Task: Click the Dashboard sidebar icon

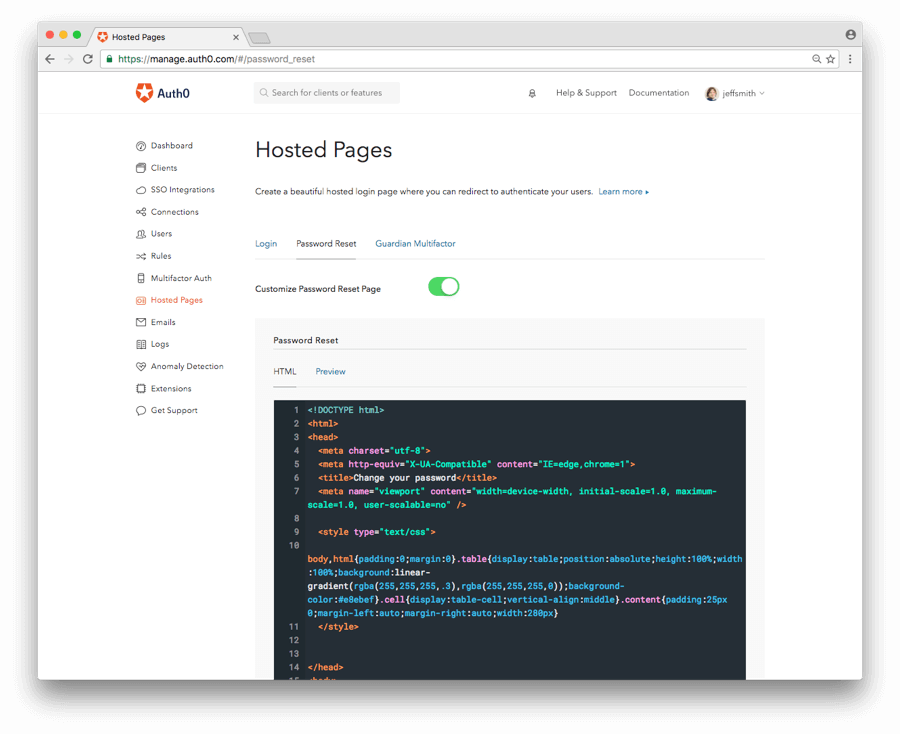Action: [141, 146]
